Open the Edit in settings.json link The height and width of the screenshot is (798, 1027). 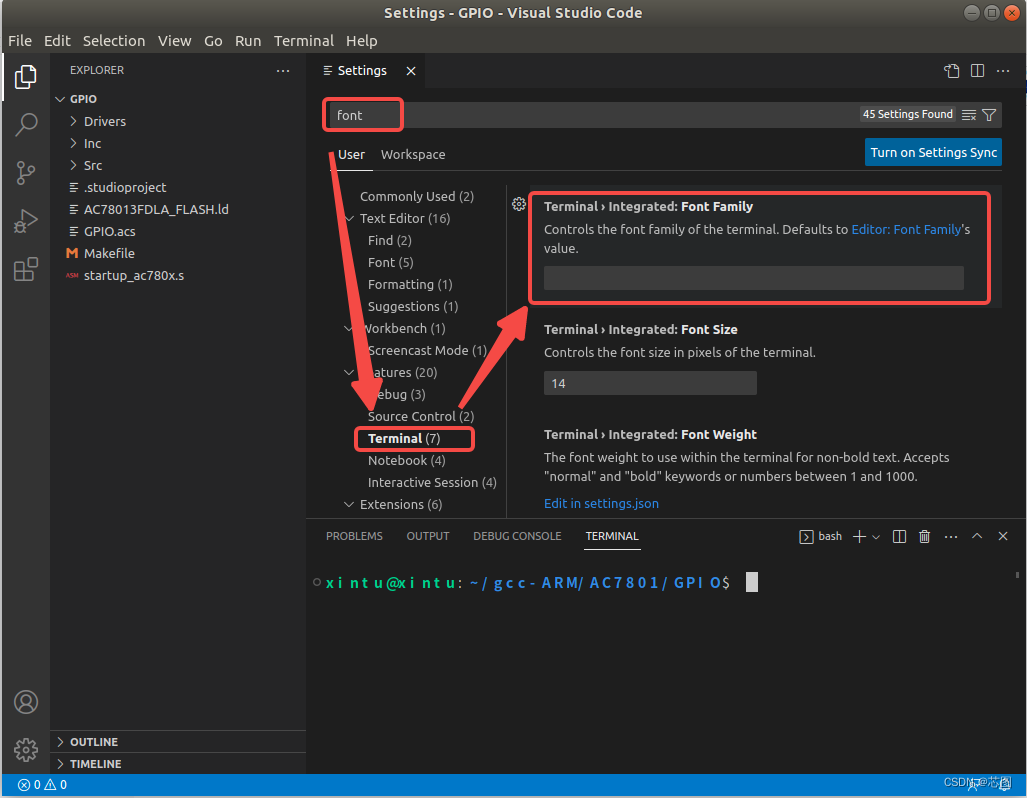click(601, 503)
